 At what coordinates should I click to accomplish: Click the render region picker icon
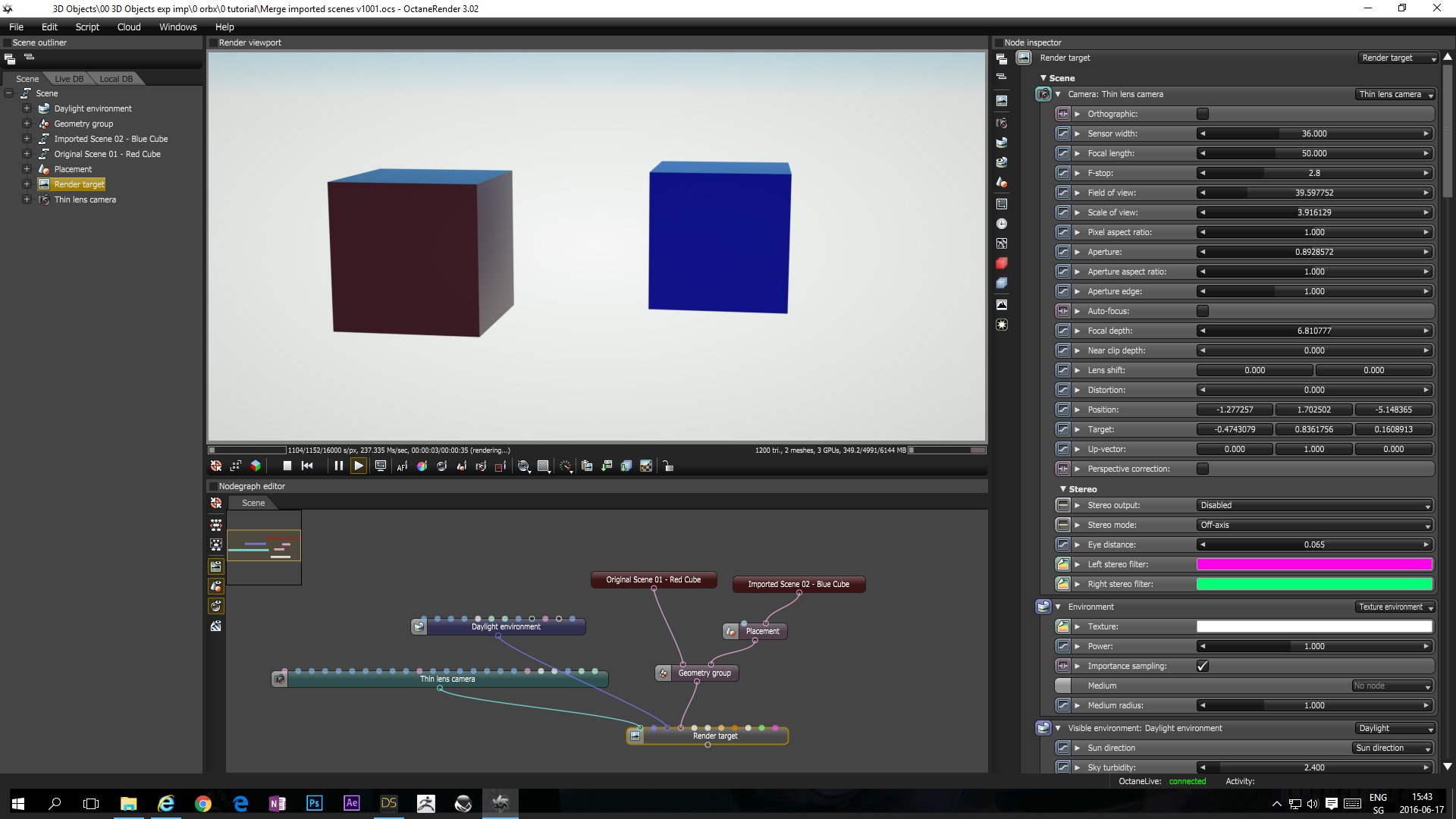point(500,466)
